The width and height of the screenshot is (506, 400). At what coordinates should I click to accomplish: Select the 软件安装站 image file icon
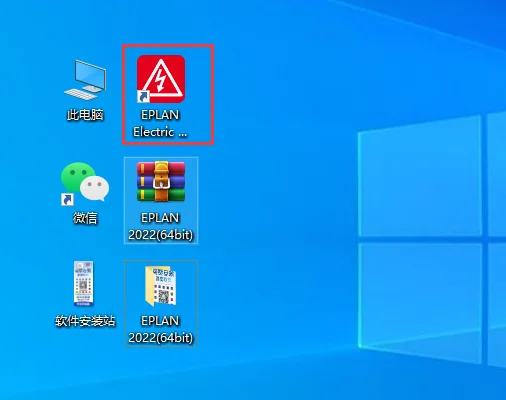(84, 284)
